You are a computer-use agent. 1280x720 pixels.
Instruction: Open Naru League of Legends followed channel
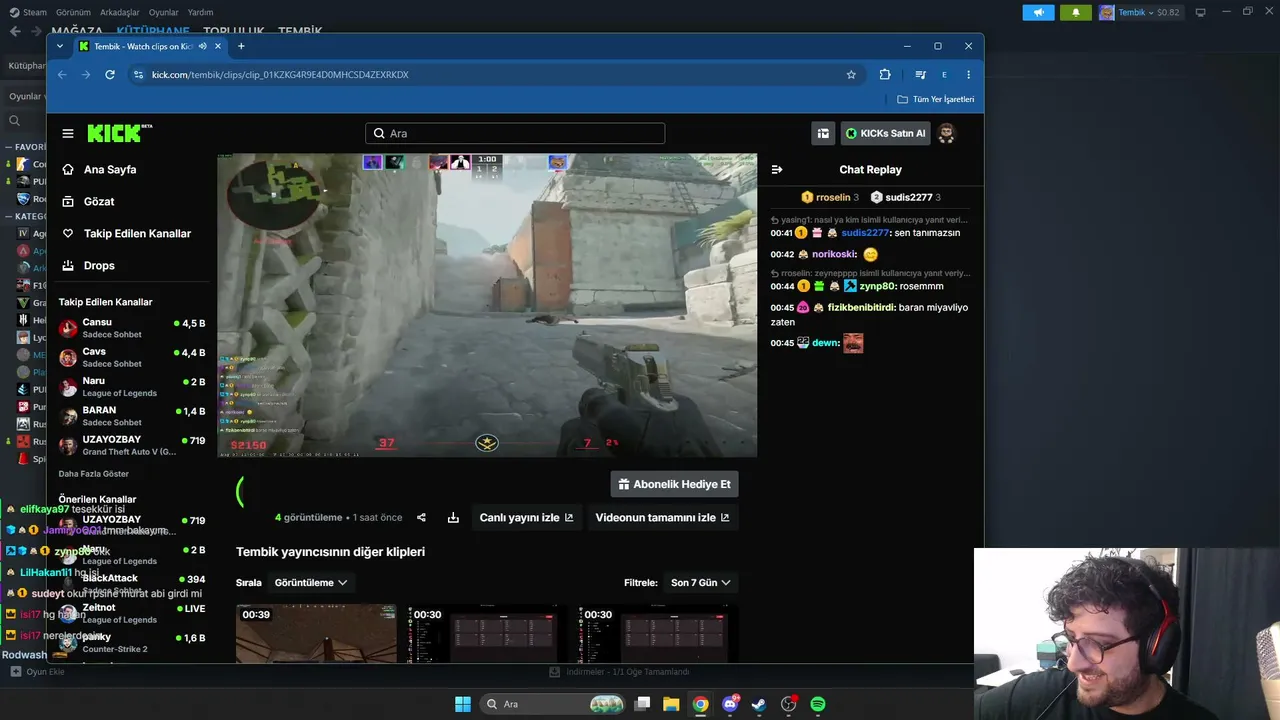(132, 387)
